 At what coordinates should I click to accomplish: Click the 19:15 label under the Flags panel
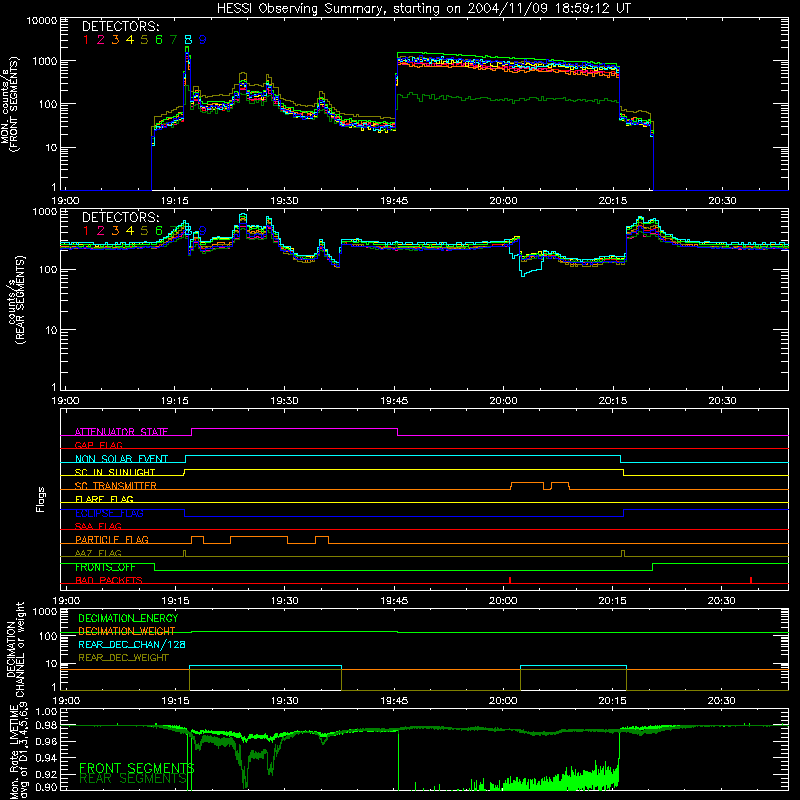pos(175,601)
